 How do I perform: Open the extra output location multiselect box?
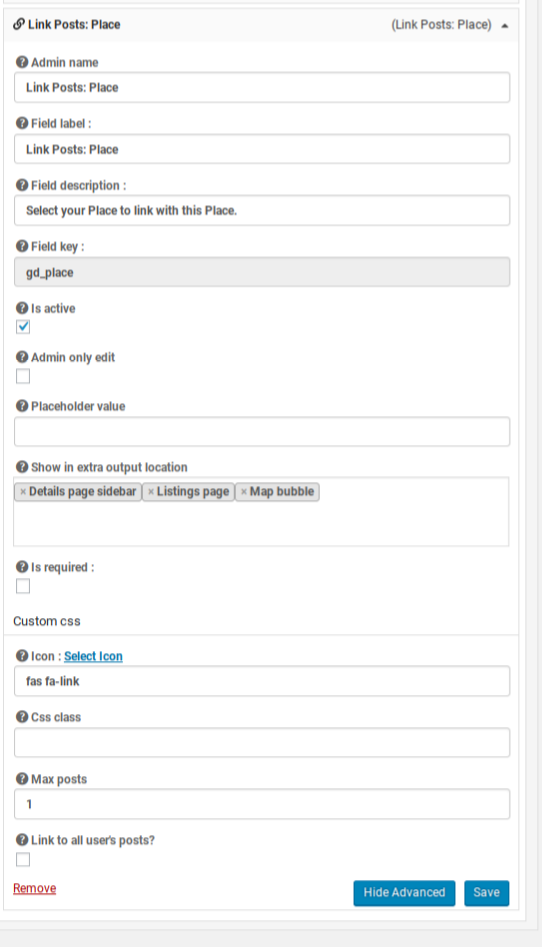coord(261,512)
